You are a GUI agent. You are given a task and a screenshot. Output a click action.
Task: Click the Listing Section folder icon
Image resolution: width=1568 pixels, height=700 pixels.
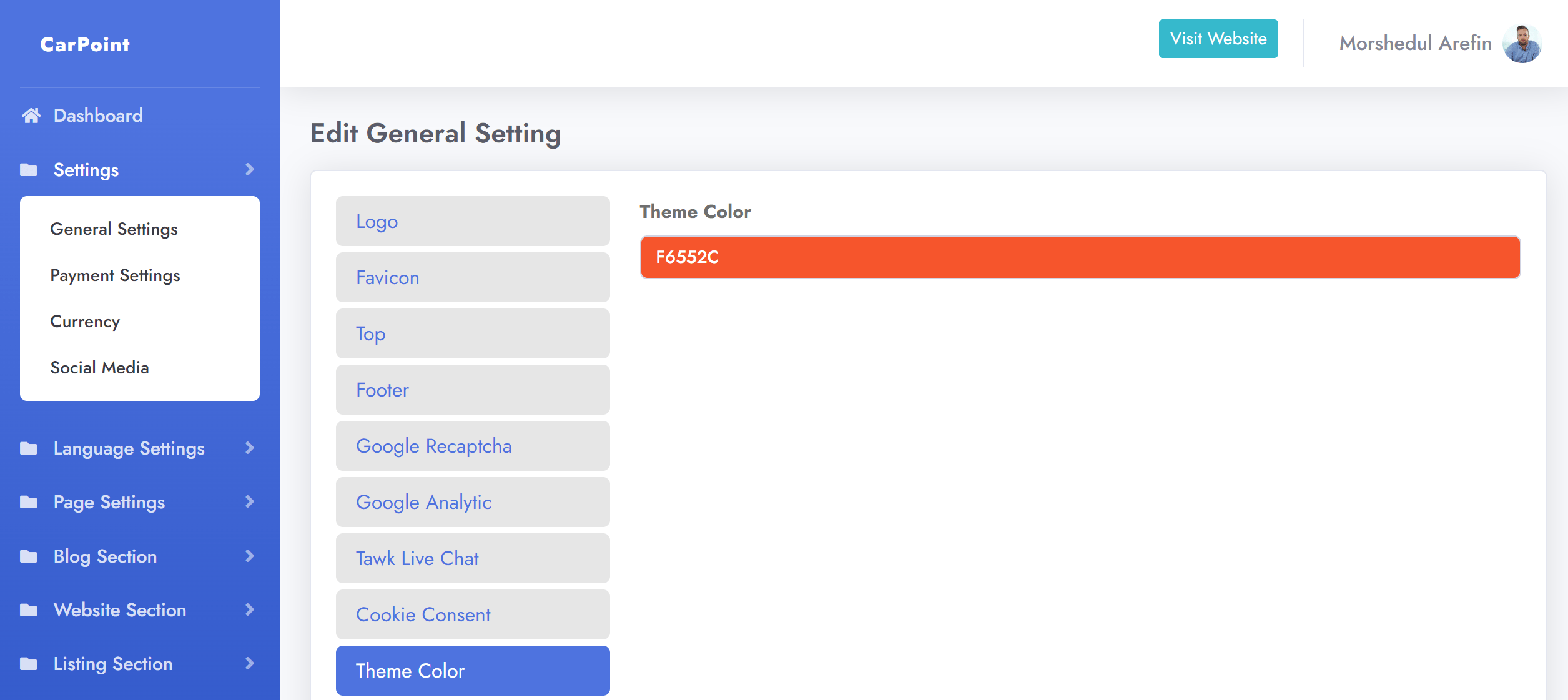pyautogui.click(x=29, y=664)
